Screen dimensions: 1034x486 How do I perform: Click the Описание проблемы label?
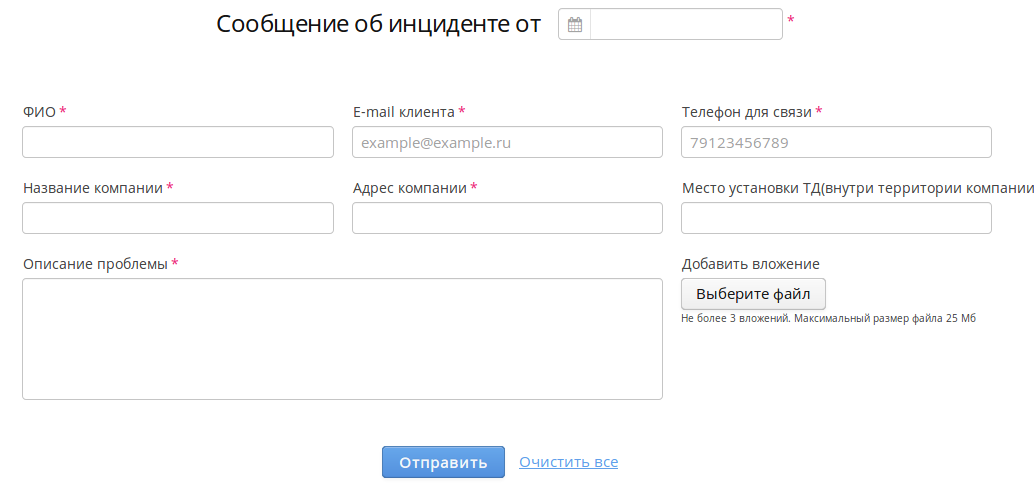[x=95, y=264]
